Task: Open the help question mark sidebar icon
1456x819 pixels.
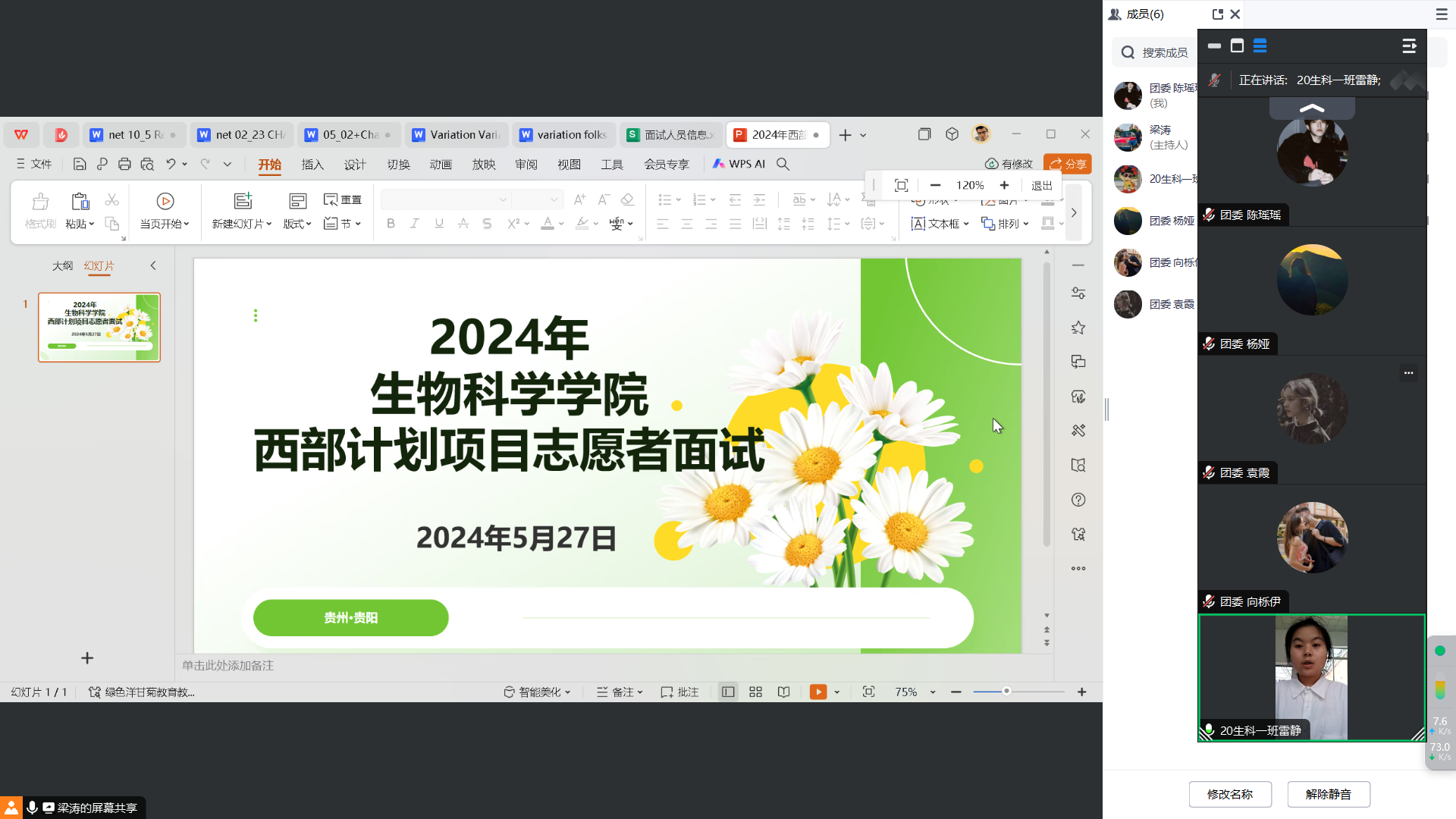Action: tap(1078, 500)
